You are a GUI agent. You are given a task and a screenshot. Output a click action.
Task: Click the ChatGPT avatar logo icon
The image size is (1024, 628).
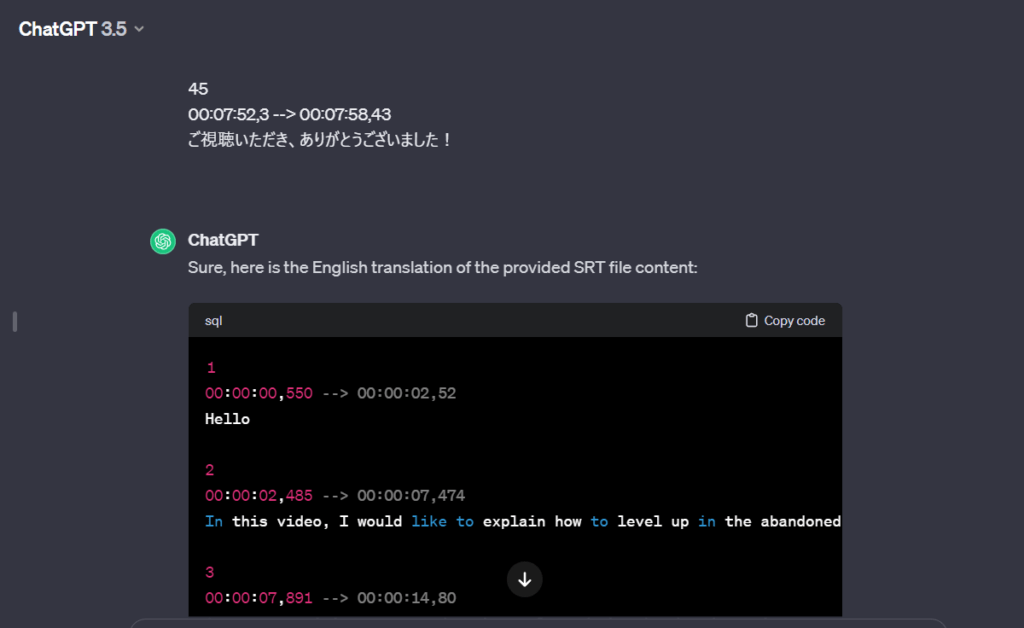point(163,241)
